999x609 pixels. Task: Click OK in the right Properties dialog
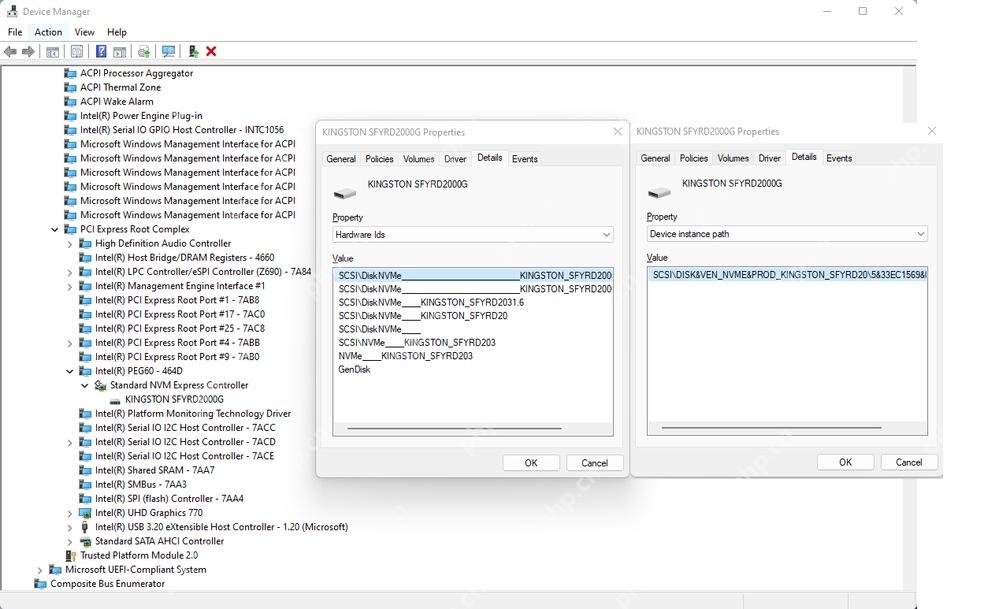coord(845,462)
